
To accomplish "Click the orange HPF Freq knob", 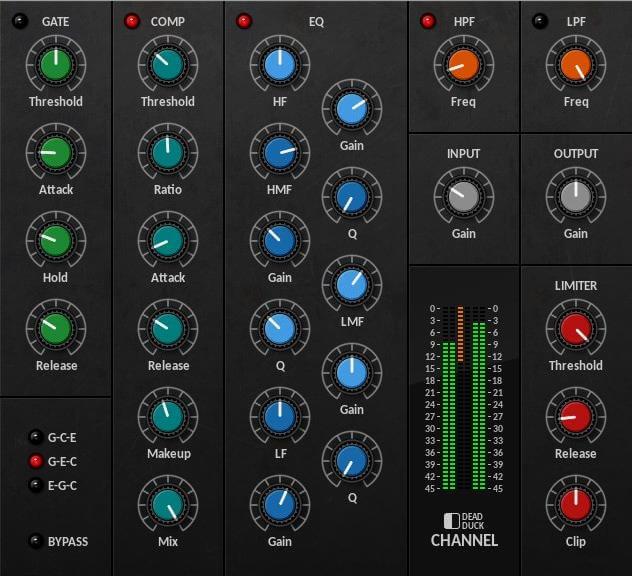I will pyautogui.click(x=464, y=65).
